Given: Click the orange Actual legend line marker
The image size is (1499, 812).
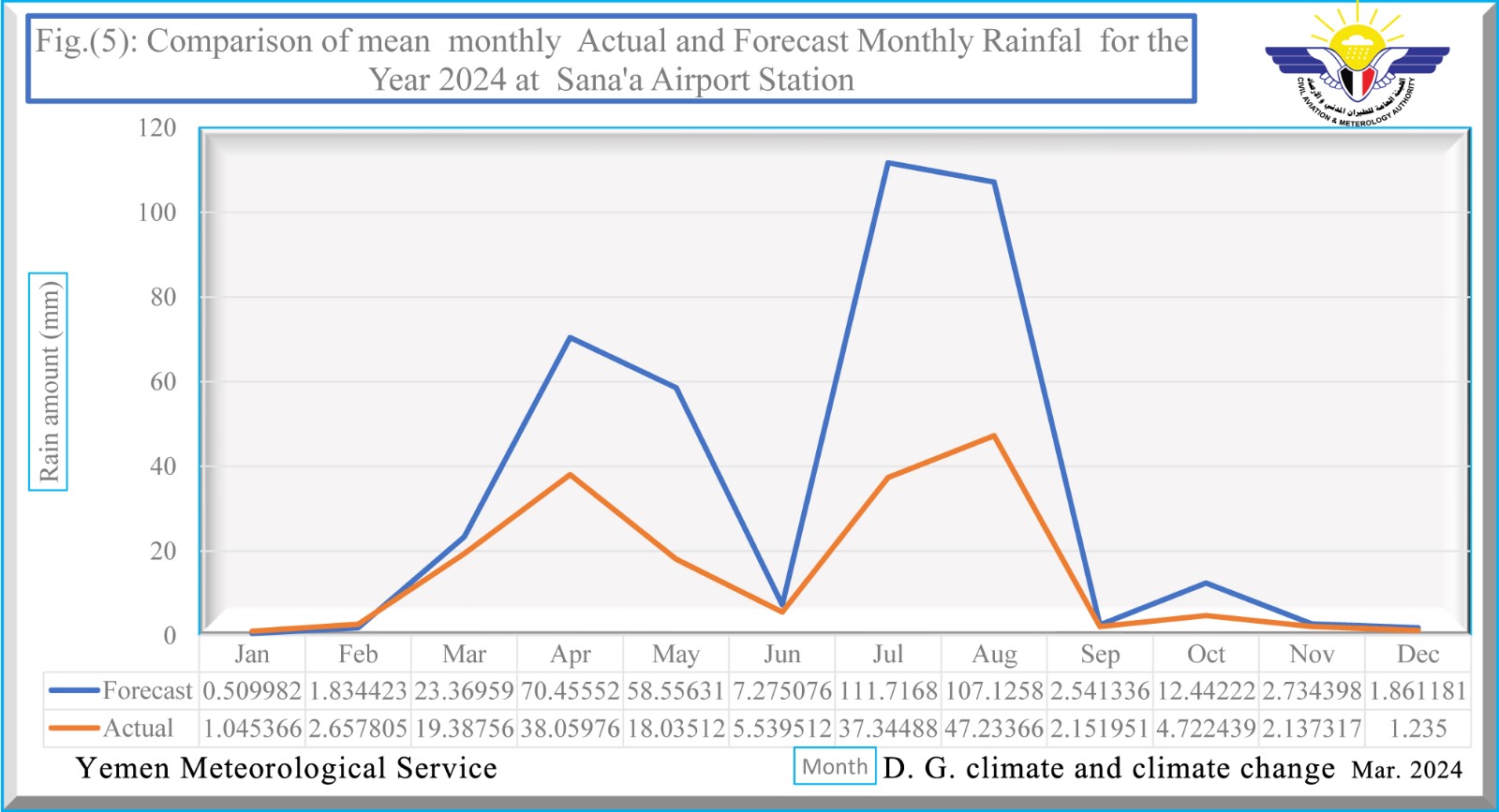Looking at the screenshot, I should pos(73,728).
